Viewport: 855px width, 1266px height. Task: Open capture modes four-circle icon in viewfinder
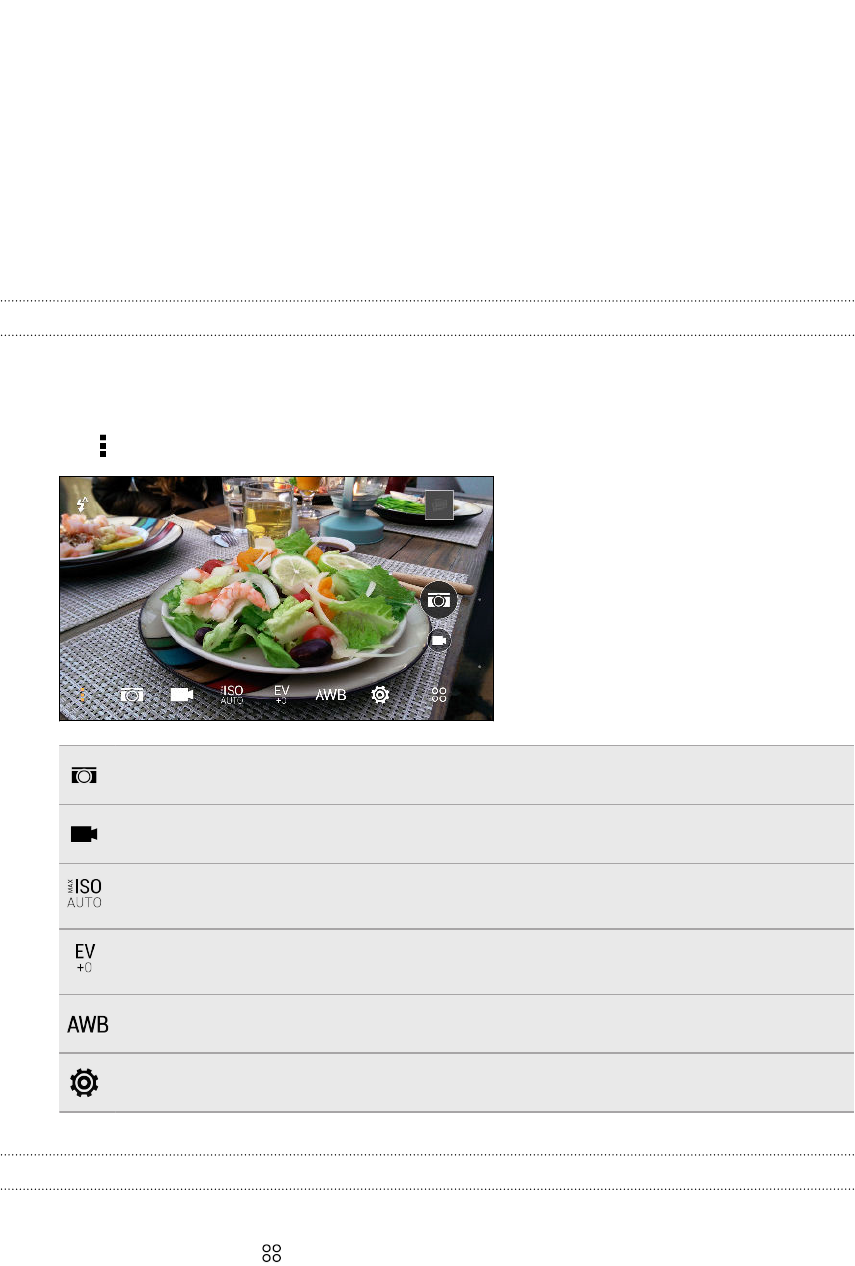[x=439, y=694]
